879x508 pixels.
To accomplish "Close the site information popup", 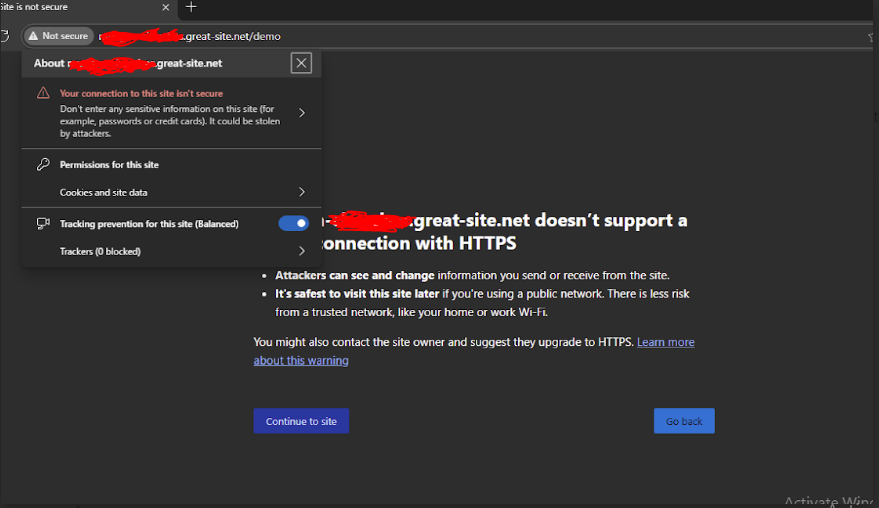I will [x=301, y=63].
